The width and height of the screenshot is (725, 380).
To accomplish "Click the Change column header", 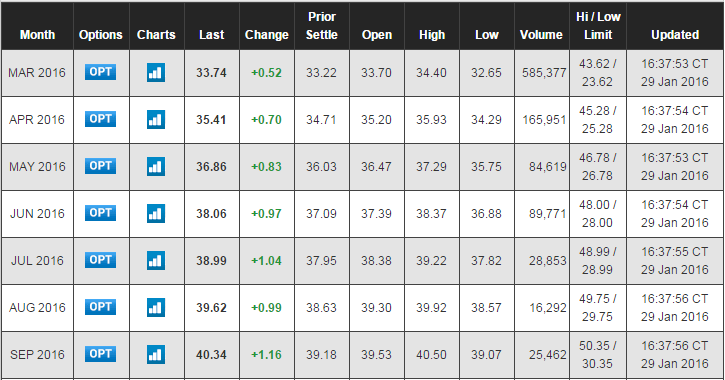I will pyautogui.click(x=267, y=35).
